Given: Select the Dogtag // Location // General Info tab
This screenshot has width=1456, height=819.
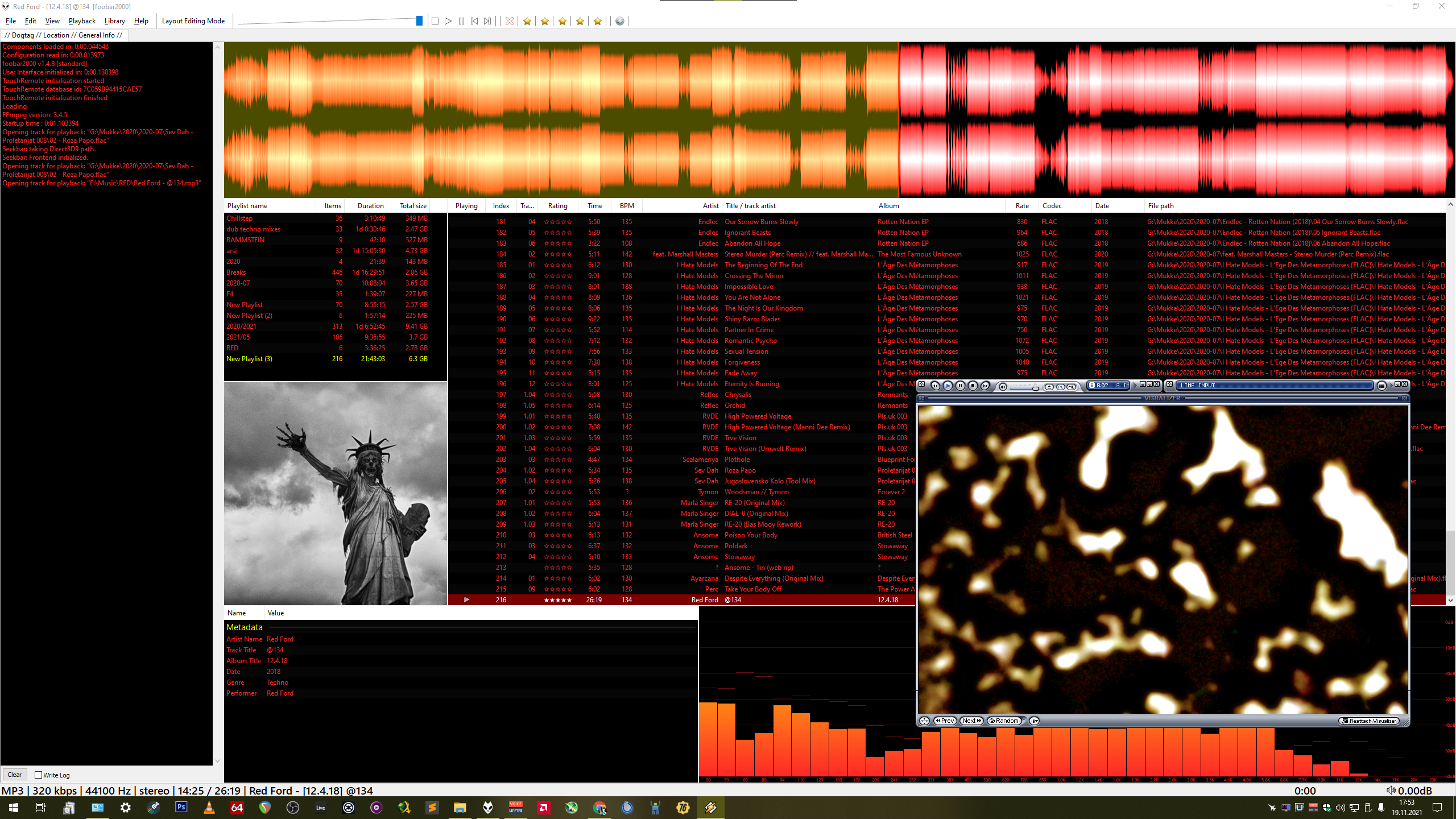Looking at the screenshot, I should (64, 35).
